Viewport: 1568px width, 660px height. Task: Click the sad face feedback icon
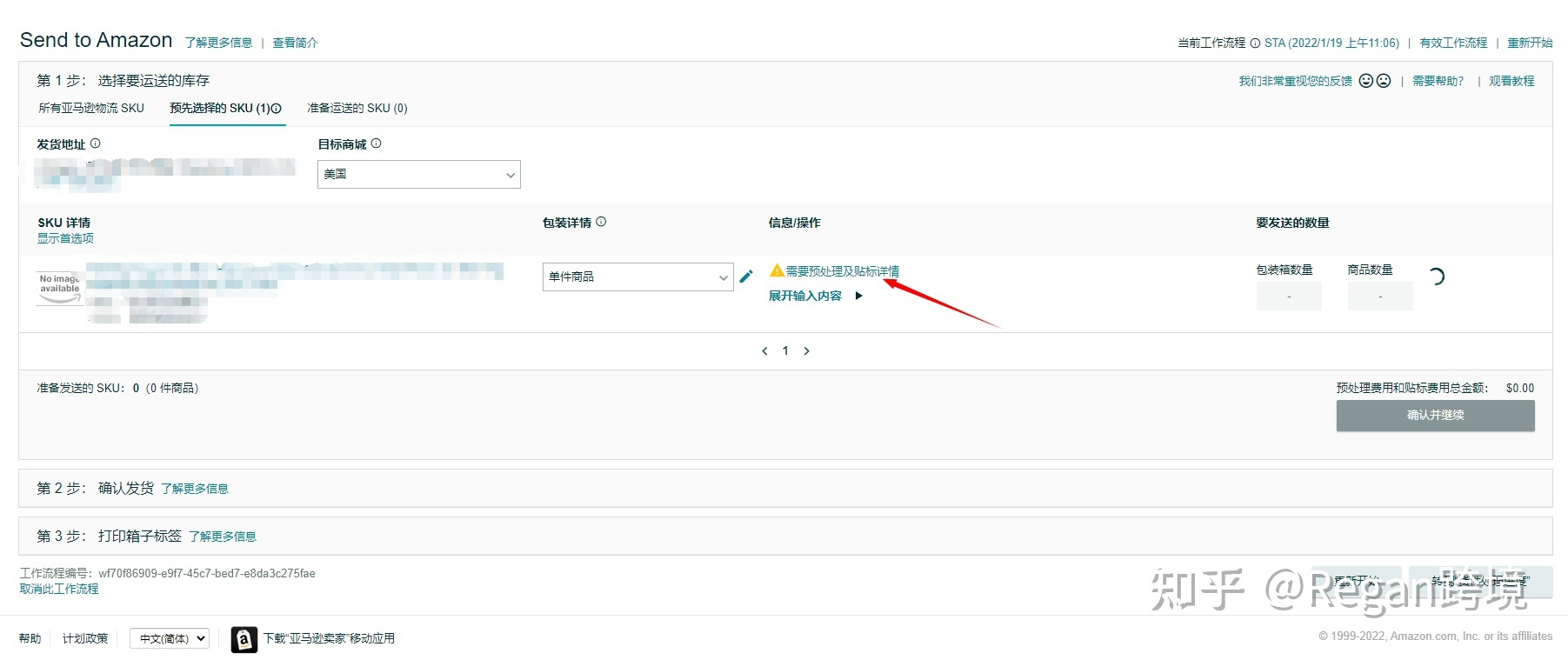point(1384,81)
